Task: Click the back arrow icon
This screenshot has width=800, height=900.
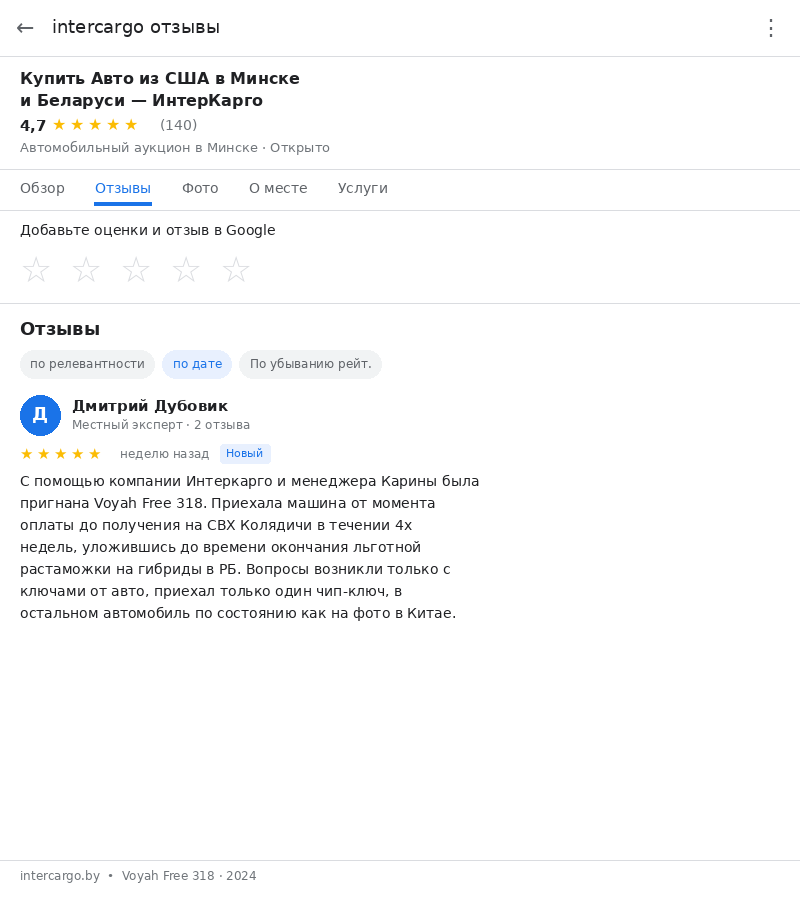Action: pos(25,28)
